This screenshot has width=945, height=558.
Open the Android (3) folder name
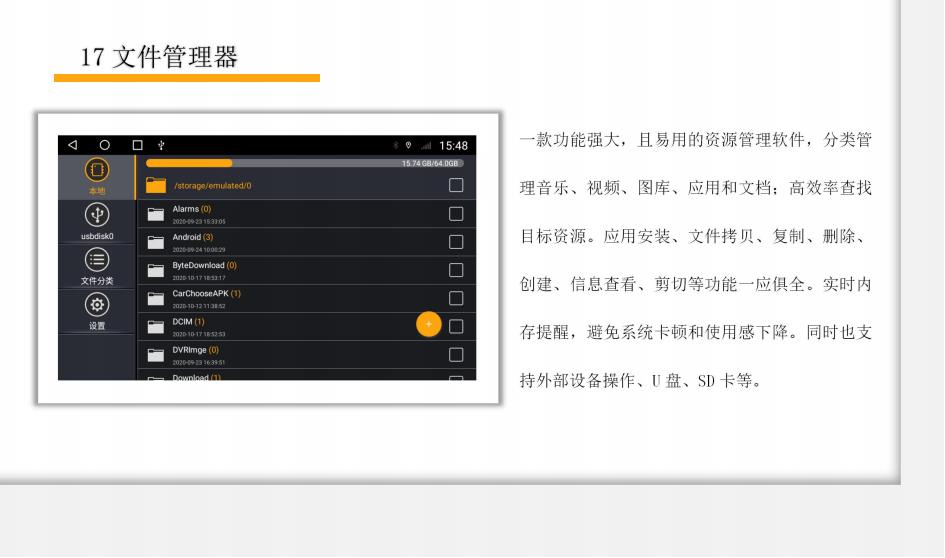click(x=193, y=237)
